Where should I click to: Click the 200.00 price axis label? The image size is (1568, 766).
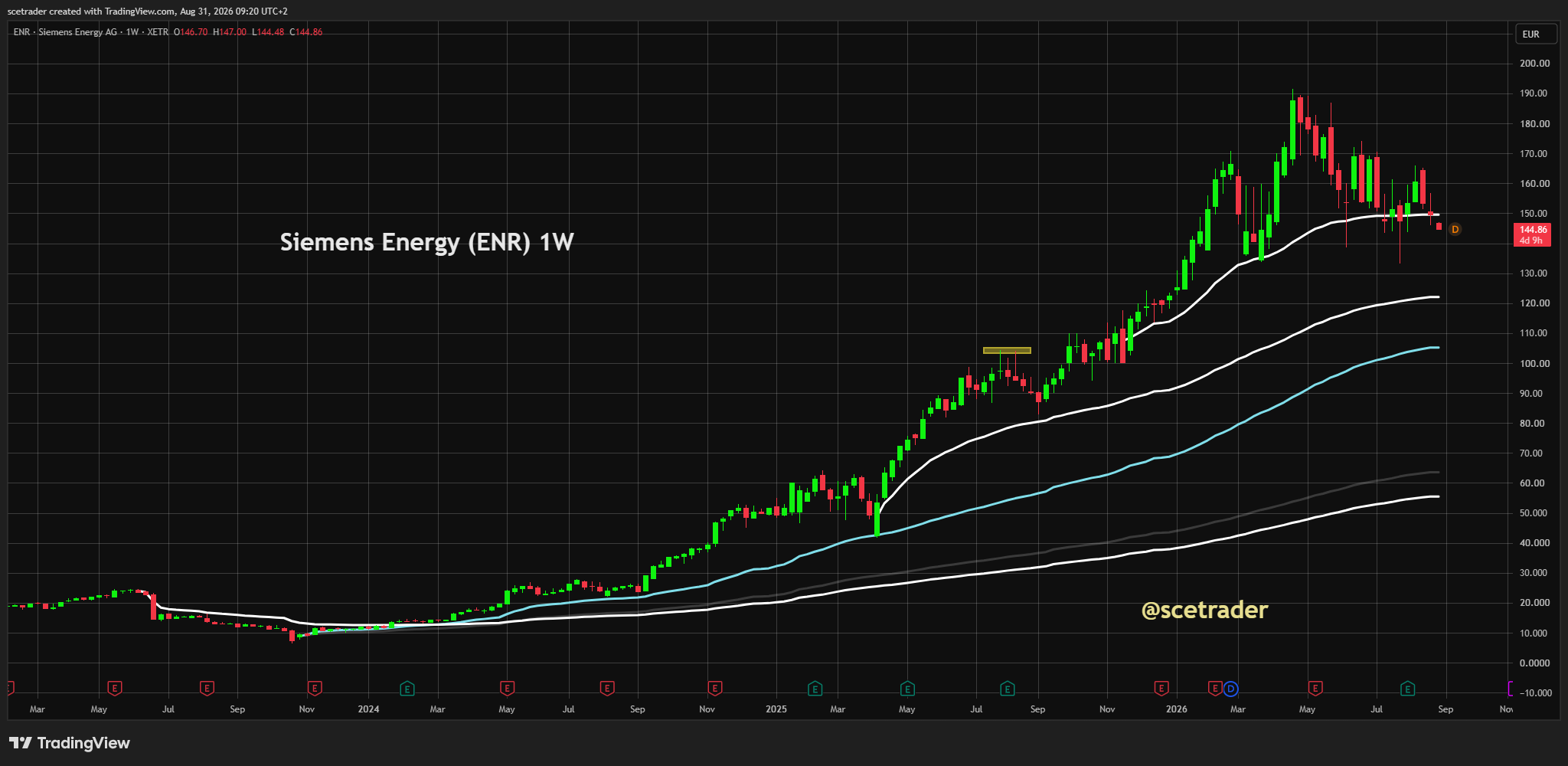coord(1534,64)
